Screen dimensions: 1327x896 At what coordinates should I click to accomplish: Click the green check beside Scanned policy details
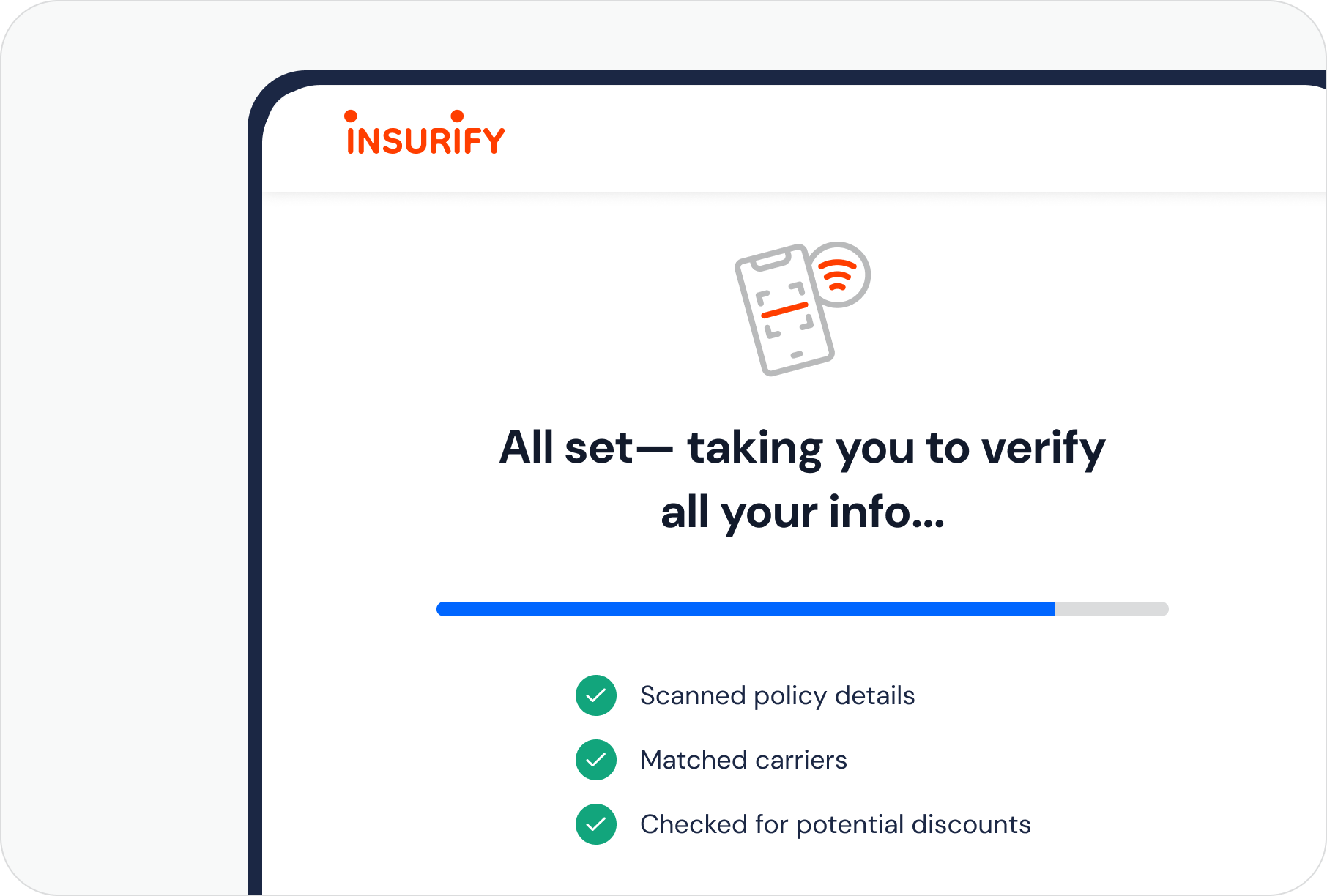click(596, 695)
